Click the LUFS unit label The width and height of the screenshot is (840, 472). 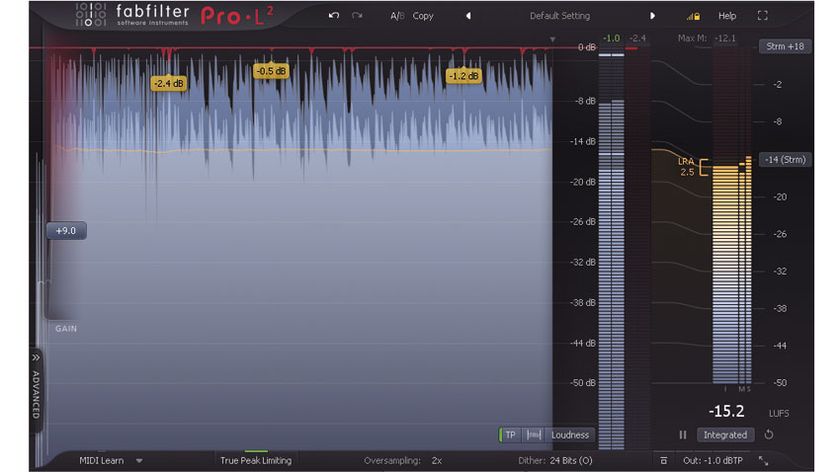[x=779, y=413]
